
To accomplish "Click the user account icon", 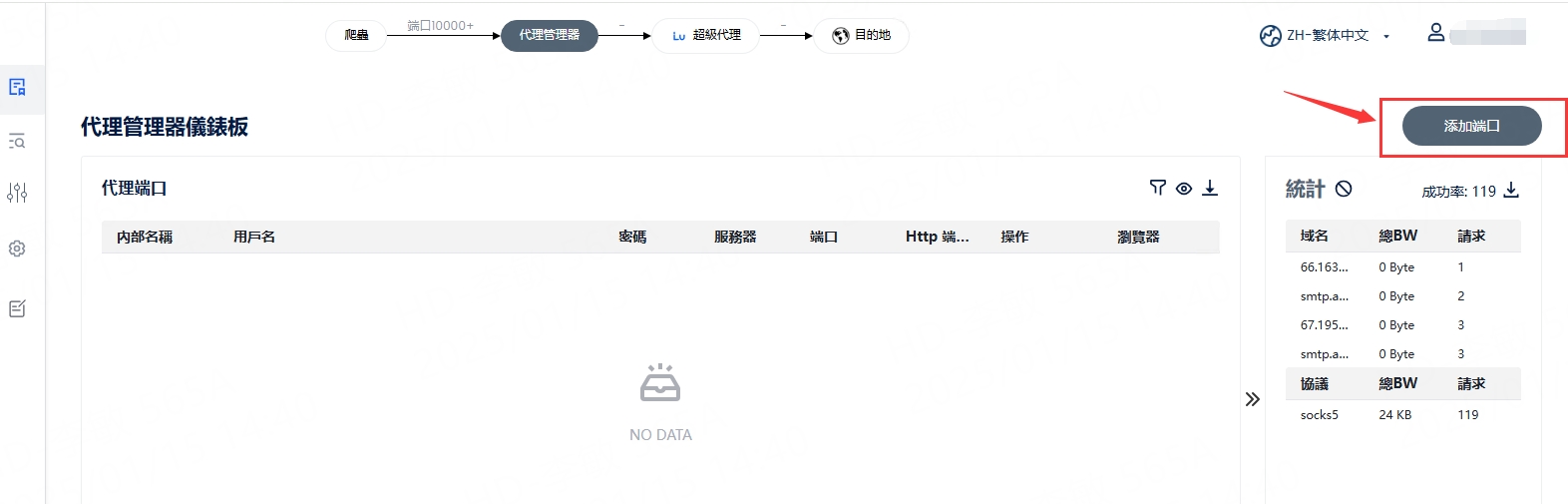I will (x=1435, y=33).
